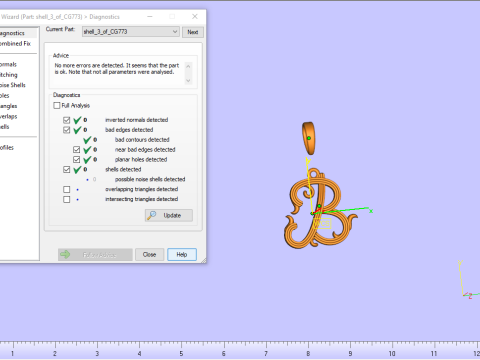Uncheck shells detected checkbox
480x360 pixels.
pyautogui.click(x=67, y=170)
